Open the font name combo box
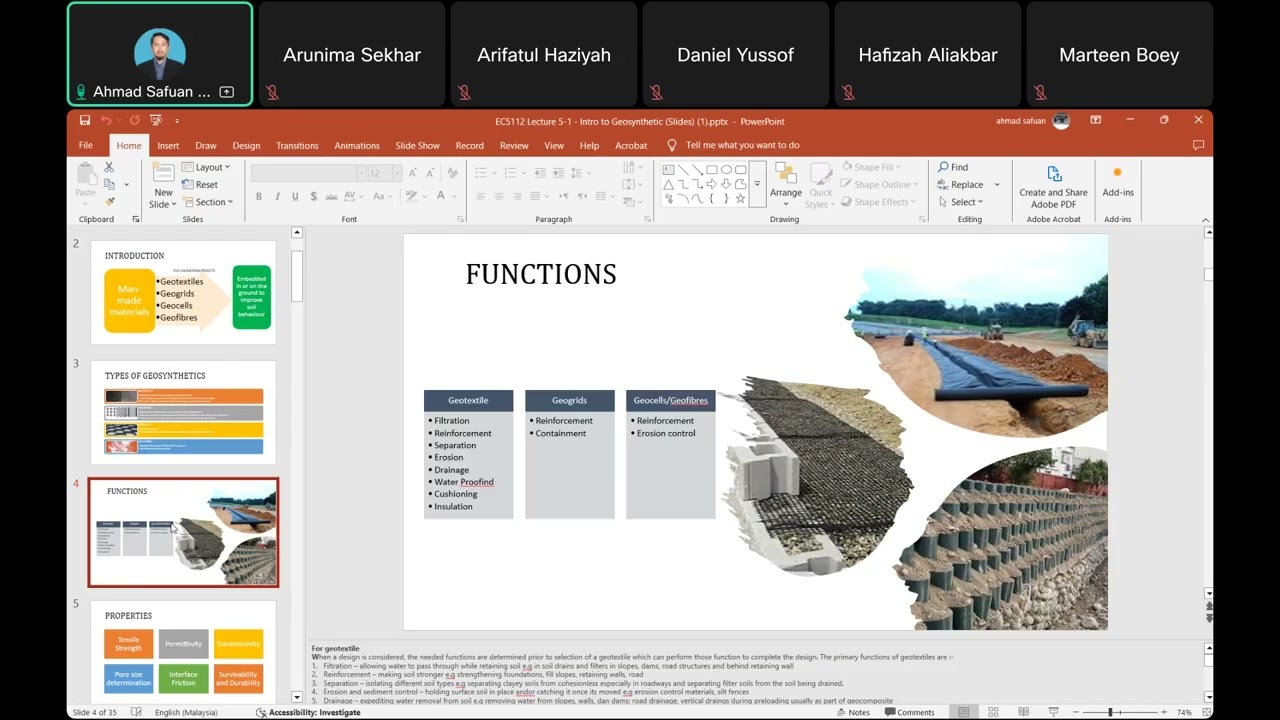 (x=307, y=173)
